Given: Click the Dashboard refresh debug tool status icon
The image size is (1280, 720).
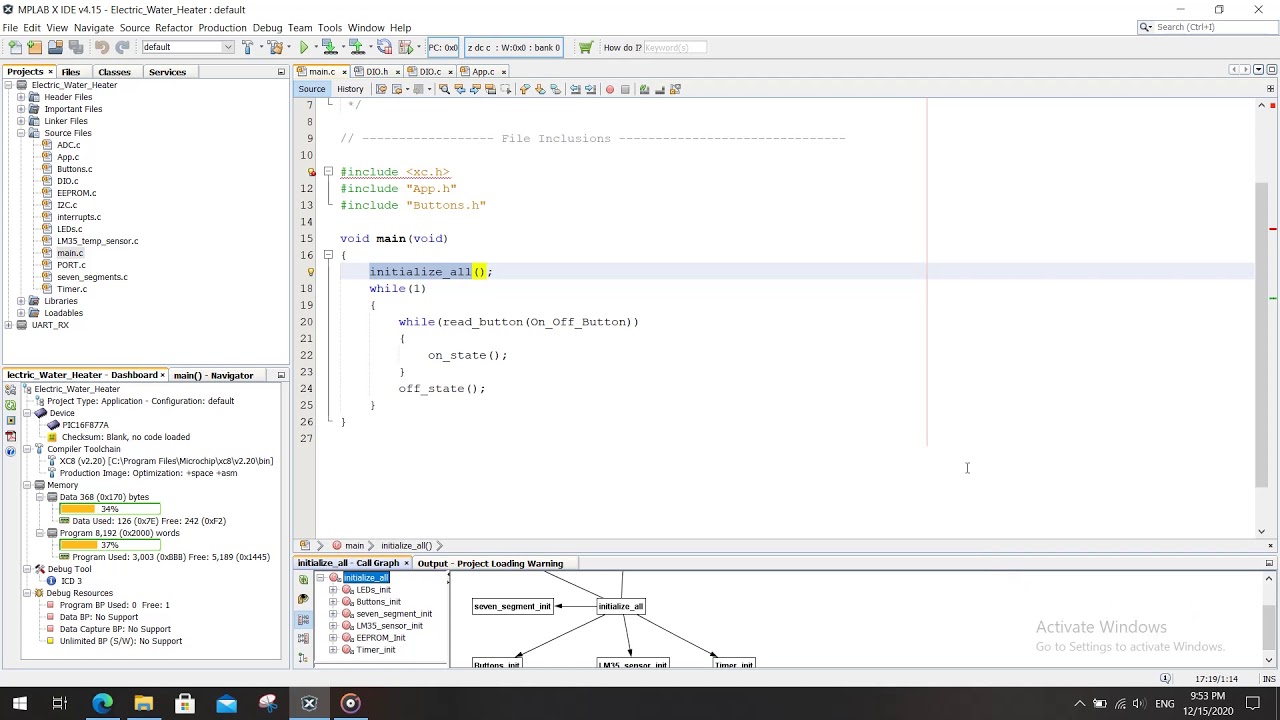Looking at the screenshot, I should pos(11,405).
